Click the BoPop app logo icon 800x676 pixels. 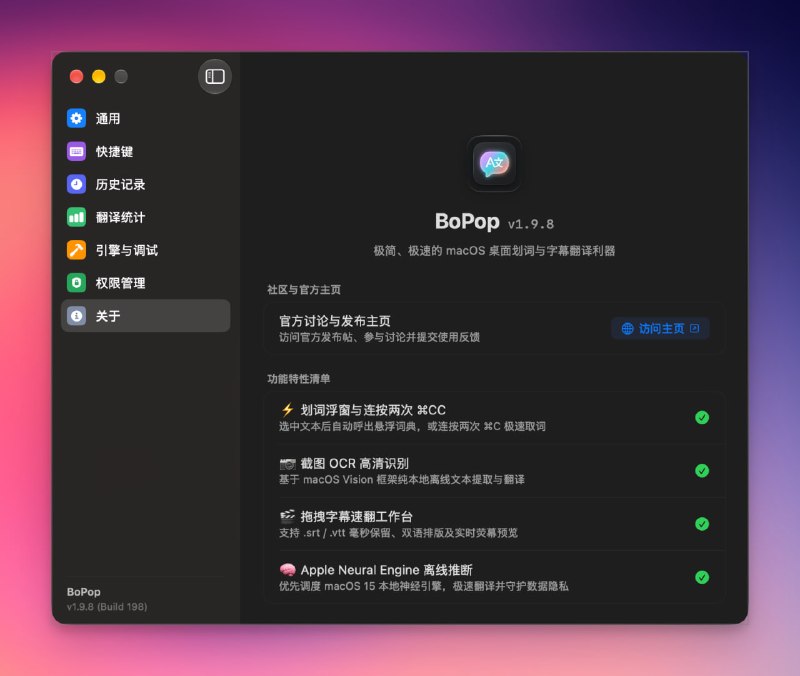pos(494,163)
